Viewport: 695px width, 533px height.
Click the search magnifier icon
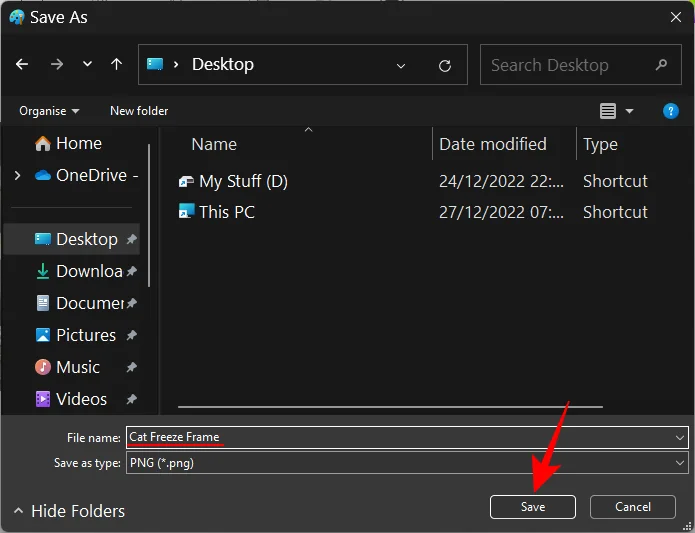[x=661, y=65]
